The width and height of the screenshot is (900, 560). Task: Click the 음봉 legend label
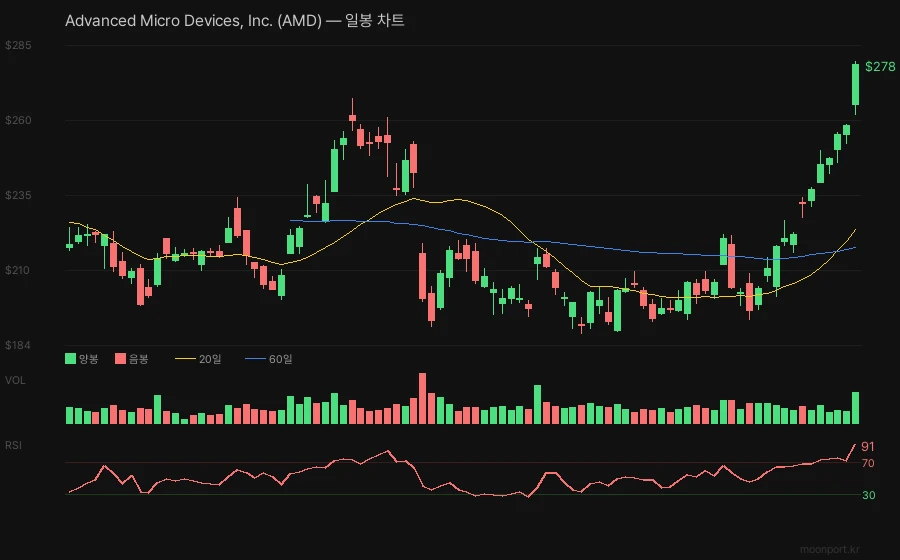[139, 359]
